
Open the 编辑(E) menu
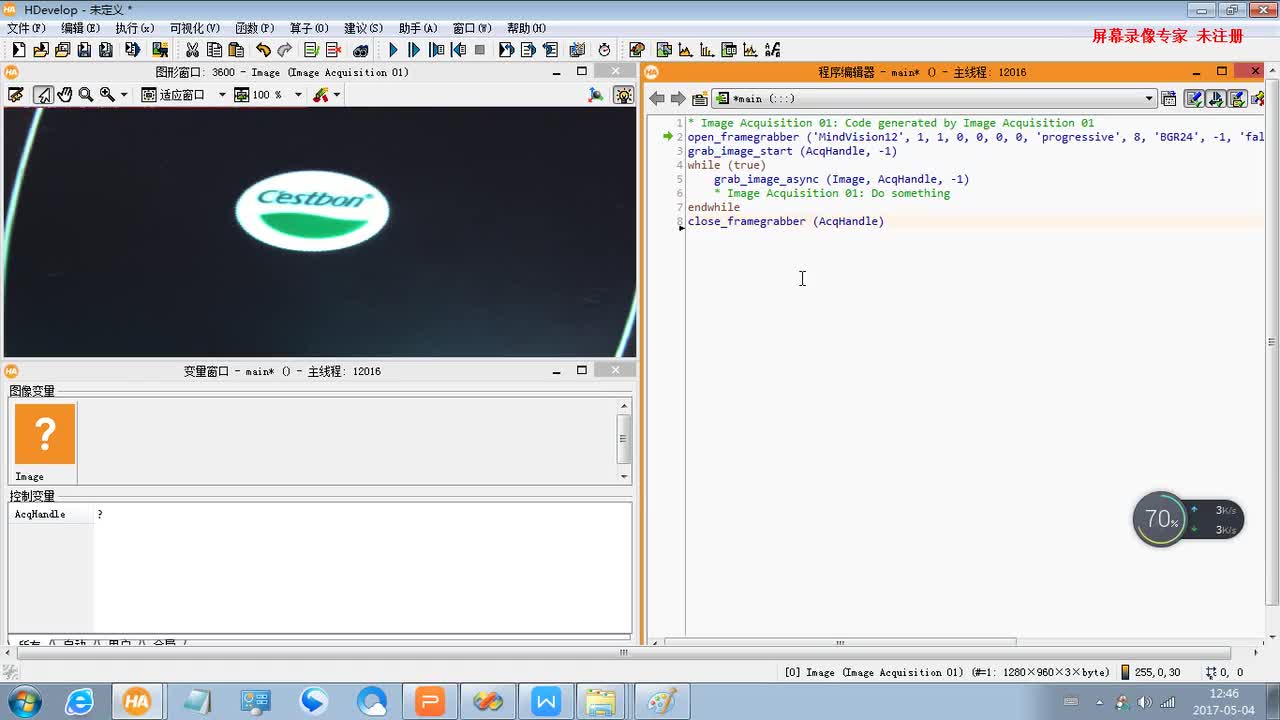80,29
